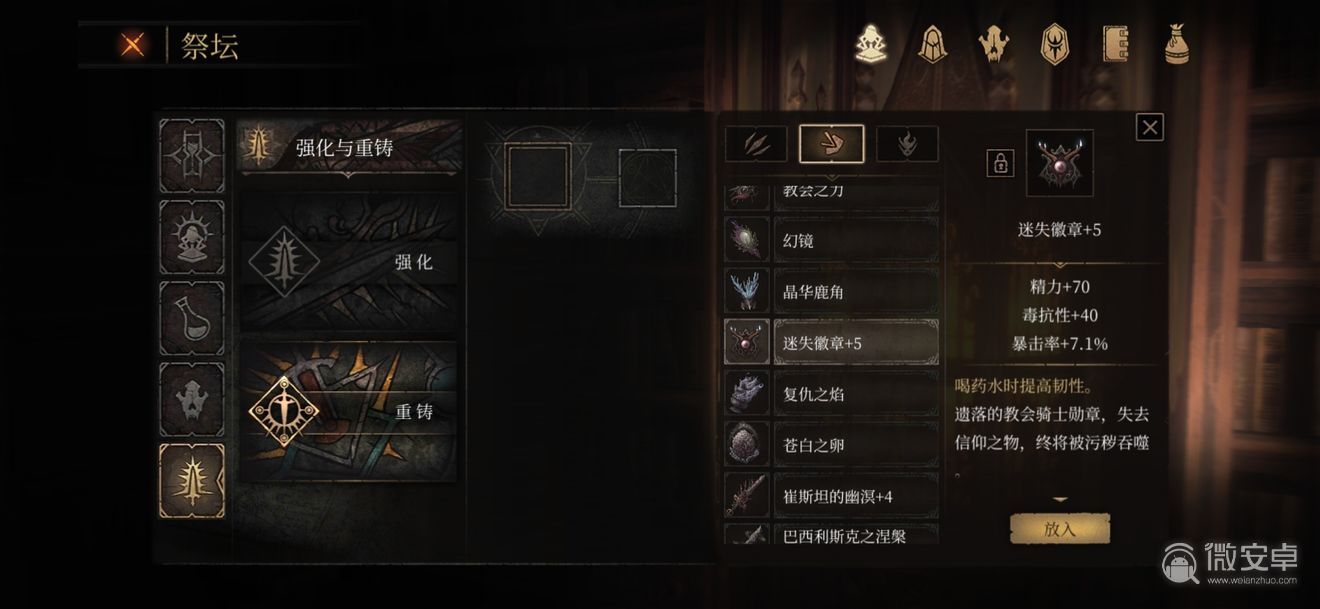Choose the 重铸 reforge option
Screen dimensions: 1320x609
pyautogui.click(x=350, y=411)
